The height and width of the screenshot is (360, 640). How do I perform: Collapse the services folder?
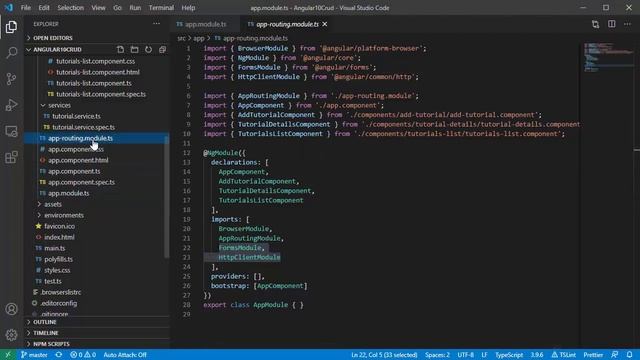point(96,105)
